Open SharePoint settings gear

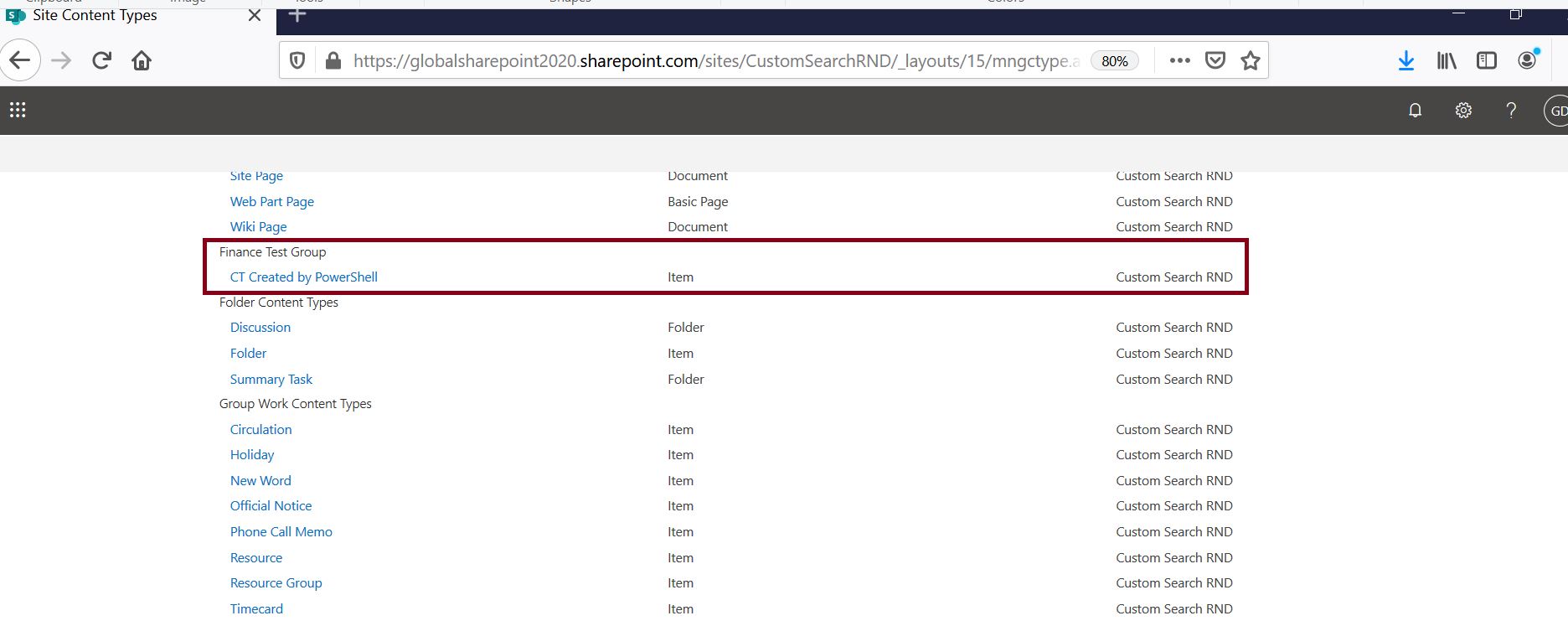pyautogui.click(x=1463, y=110)
